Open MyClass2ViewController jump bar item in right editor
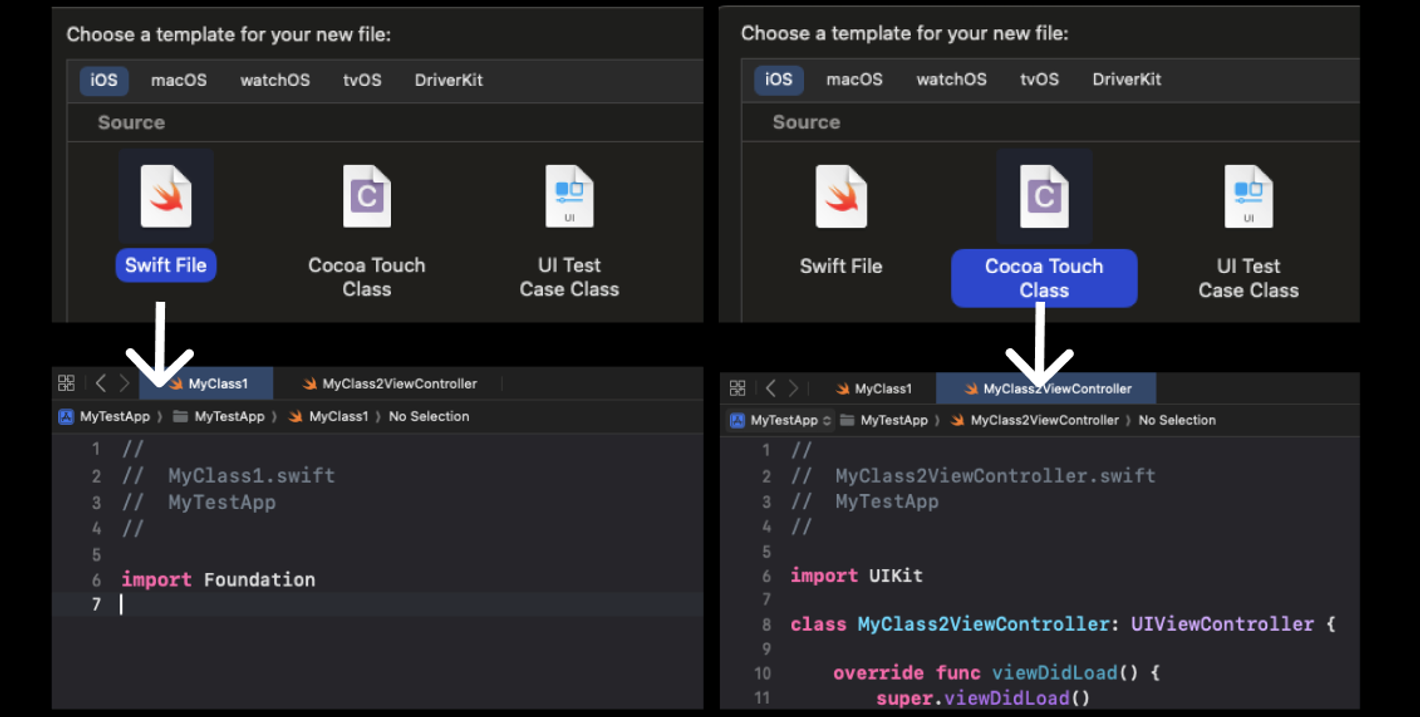 [1035, 421]
